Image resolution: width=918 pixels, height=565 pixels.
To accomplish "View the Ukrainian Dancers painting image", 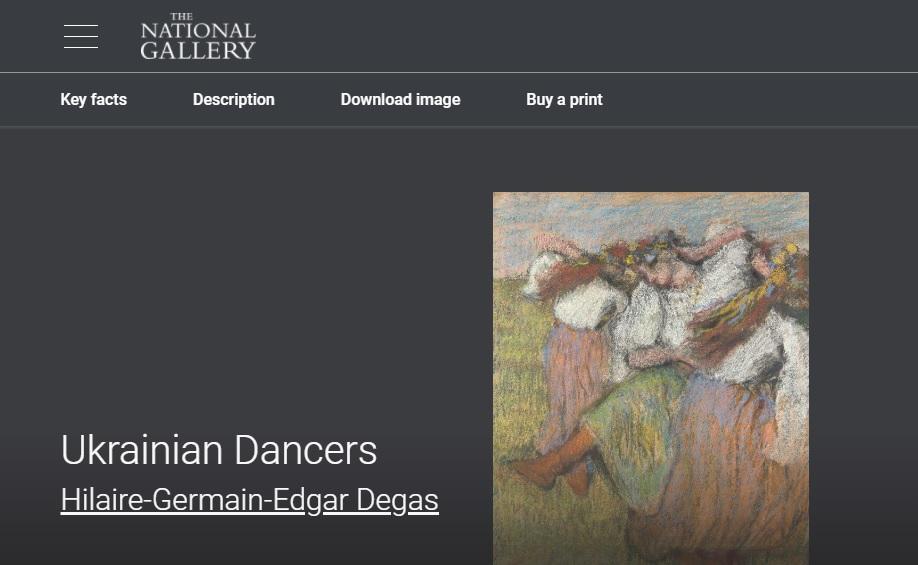I will click(x=651, y=378).
